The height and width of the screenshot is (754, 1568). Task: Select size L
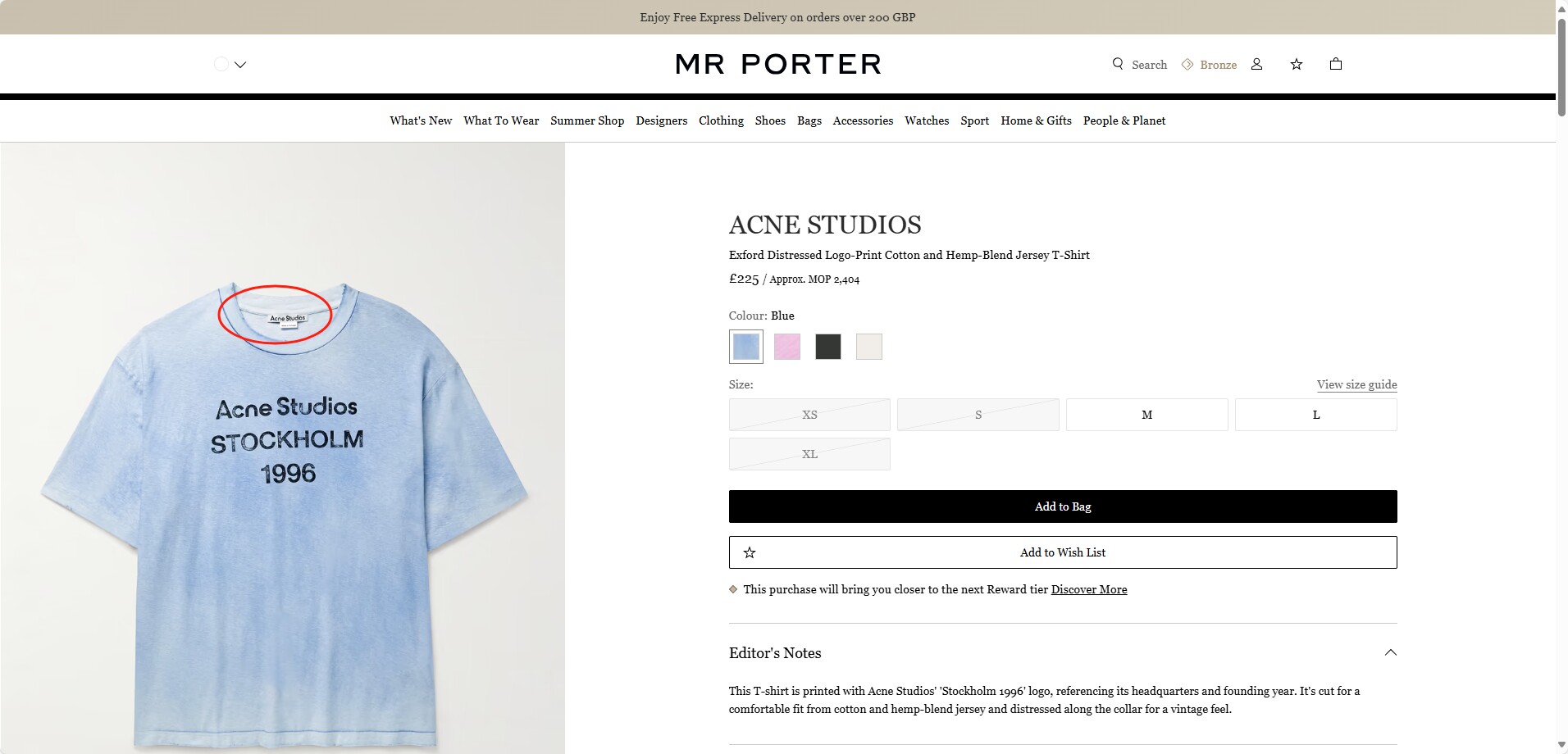point(1315,415)
